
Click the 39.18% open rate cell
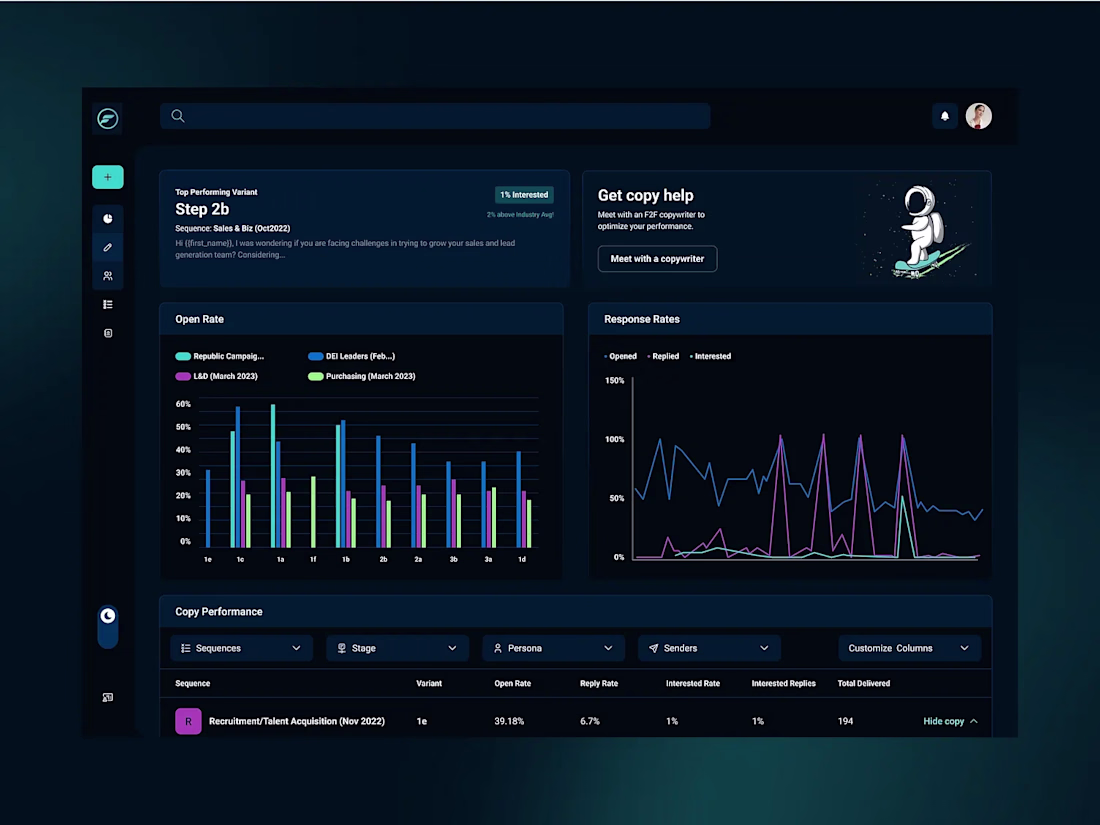tap(509, 721)
